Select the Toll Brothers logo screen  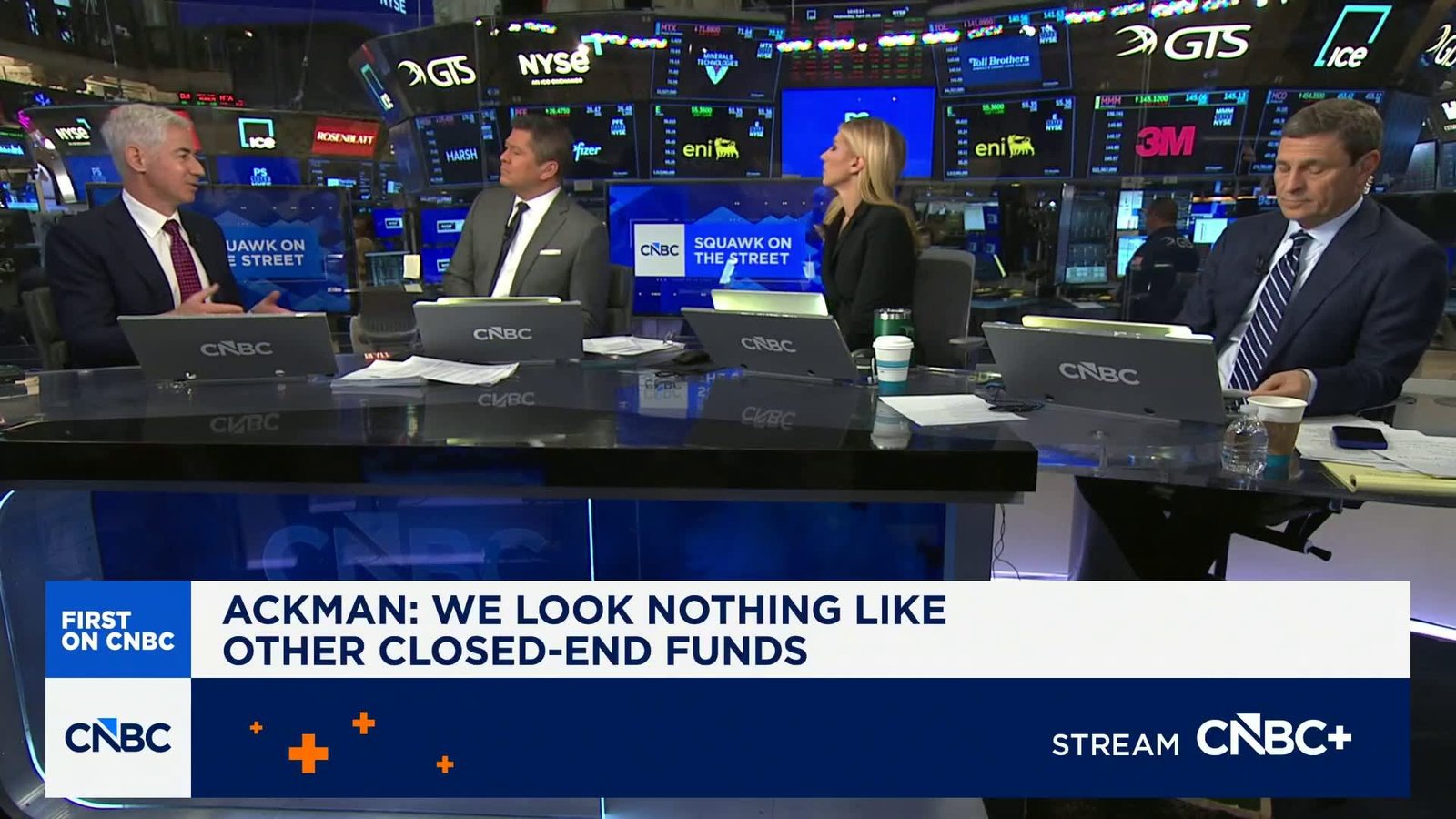1001,61
